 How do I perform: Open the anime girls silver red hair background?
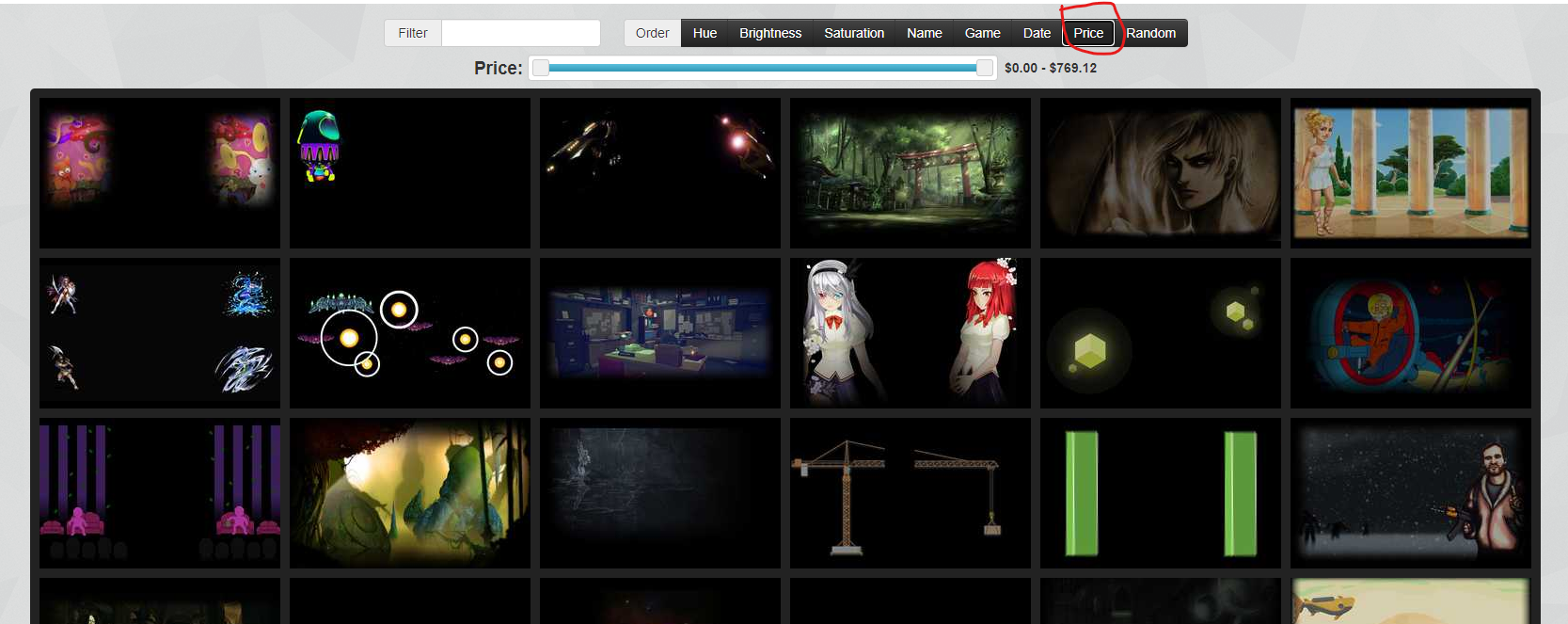coord(911,333)
